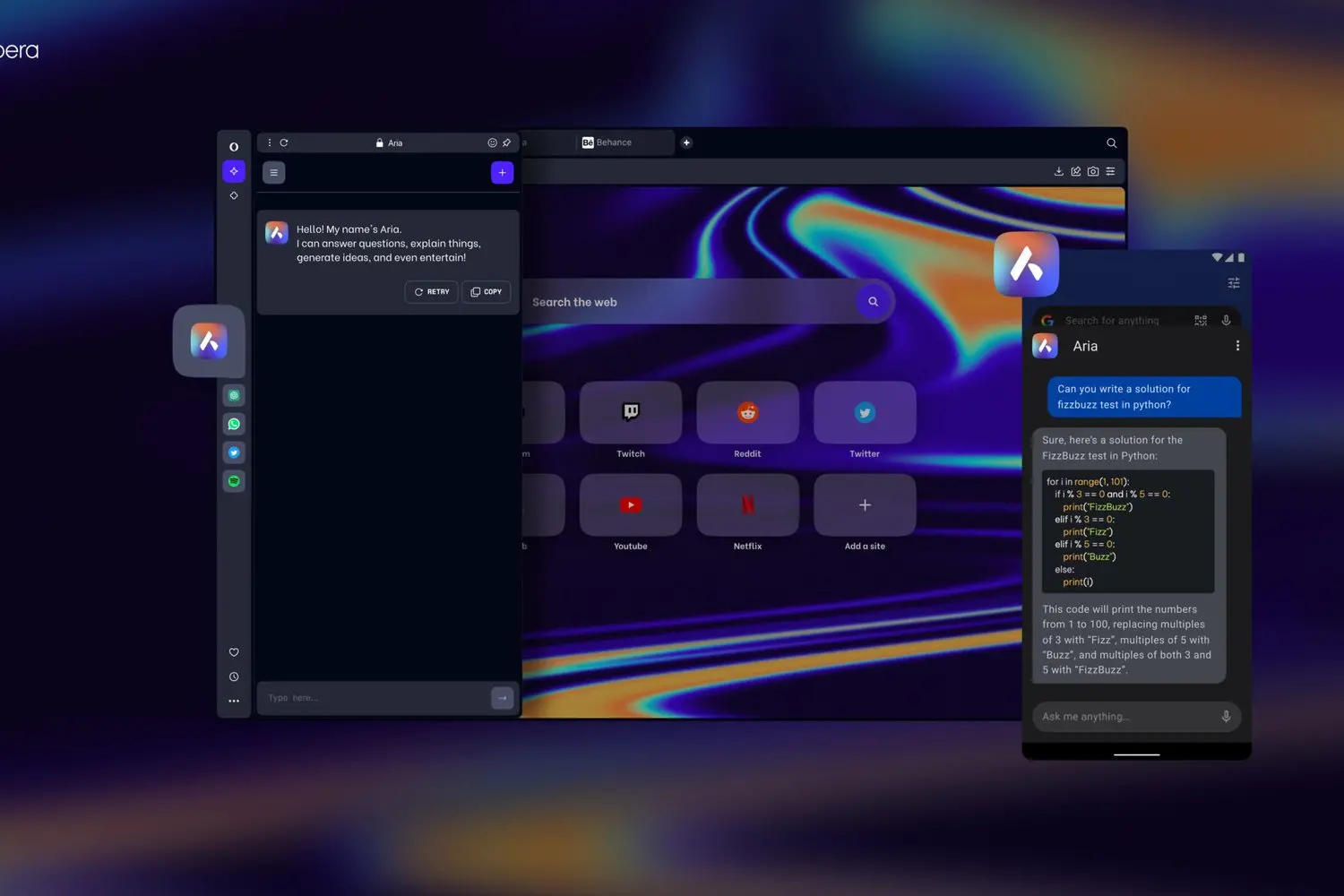This screenshot has height=896, width=1344.
Task: Pin the Aria sidebar panel
Action: click(x=507, y=142)
